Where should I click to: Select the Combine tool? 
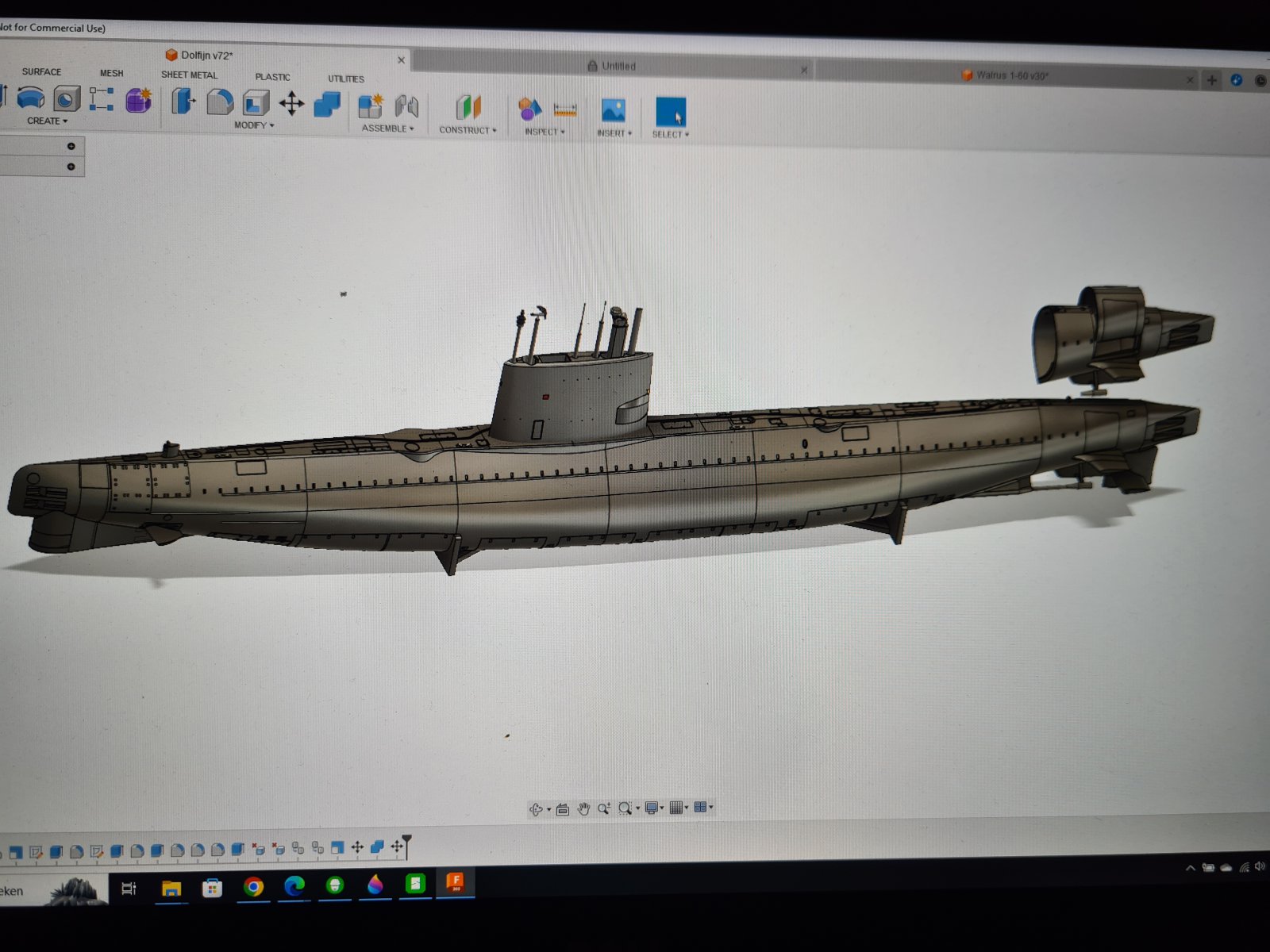(x=327, y=105)
